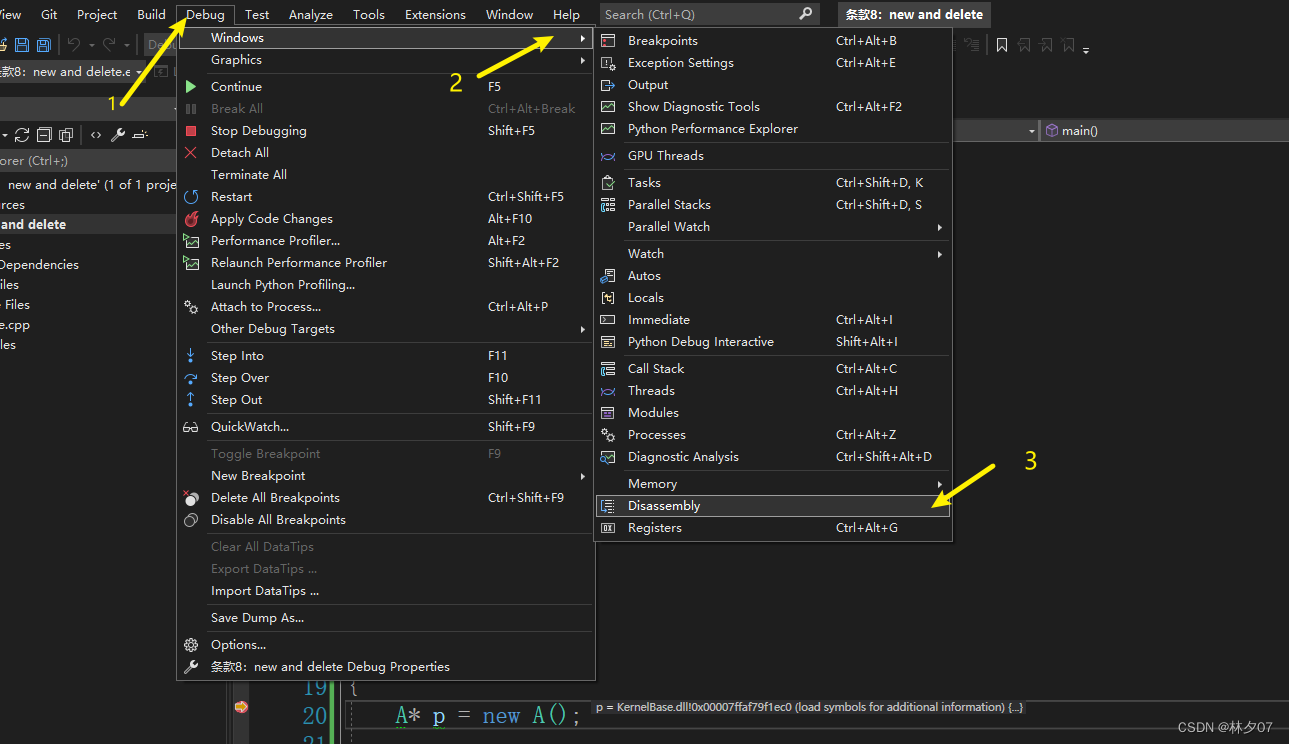Open Output window from submenu
Image resolution: width=1289 pixels, height=744 pixels.
coord(773,85)
